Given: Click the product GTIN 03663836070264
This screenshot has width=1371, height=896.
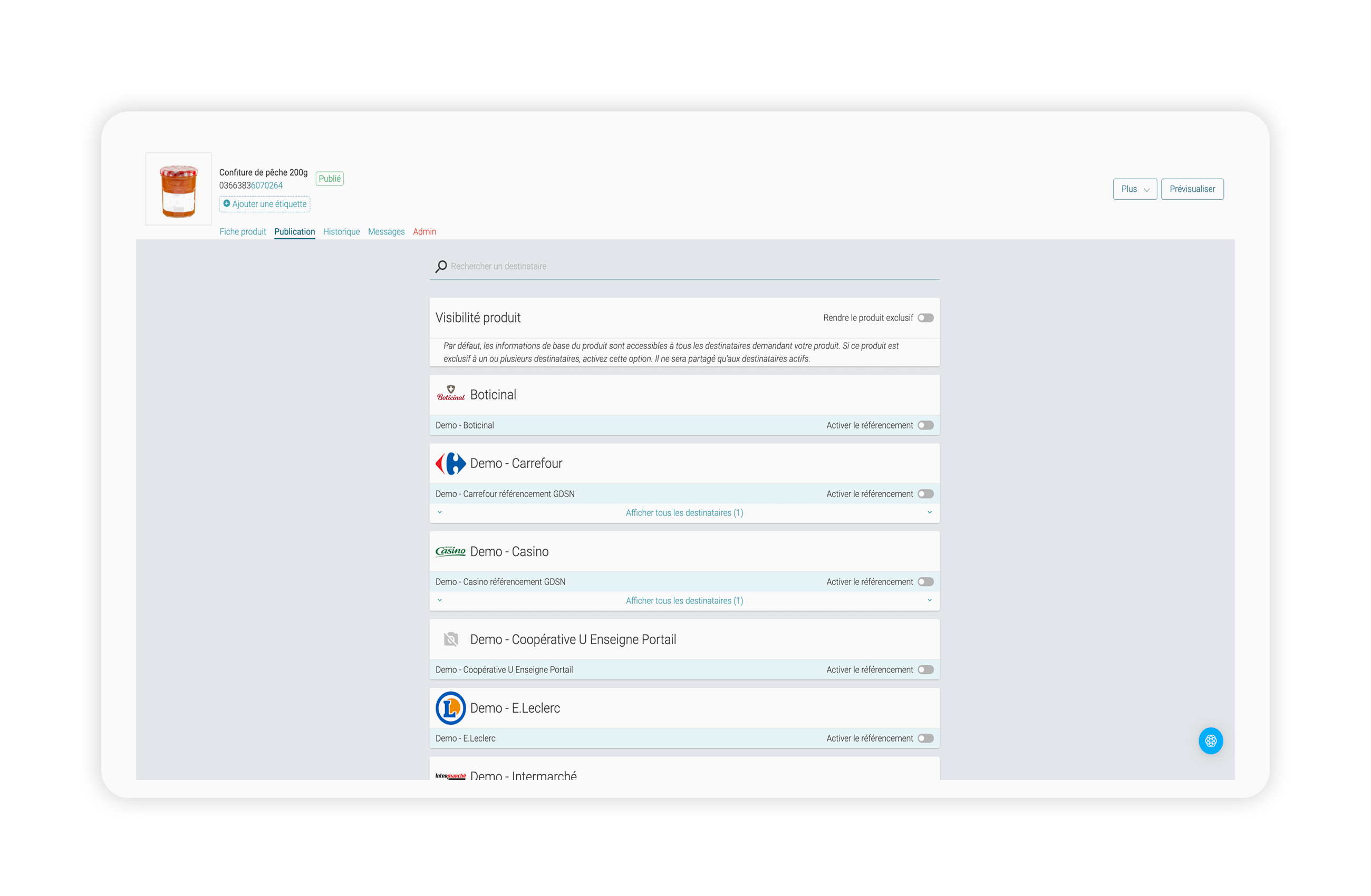Looking at the screenshot, I should (250, 186).
